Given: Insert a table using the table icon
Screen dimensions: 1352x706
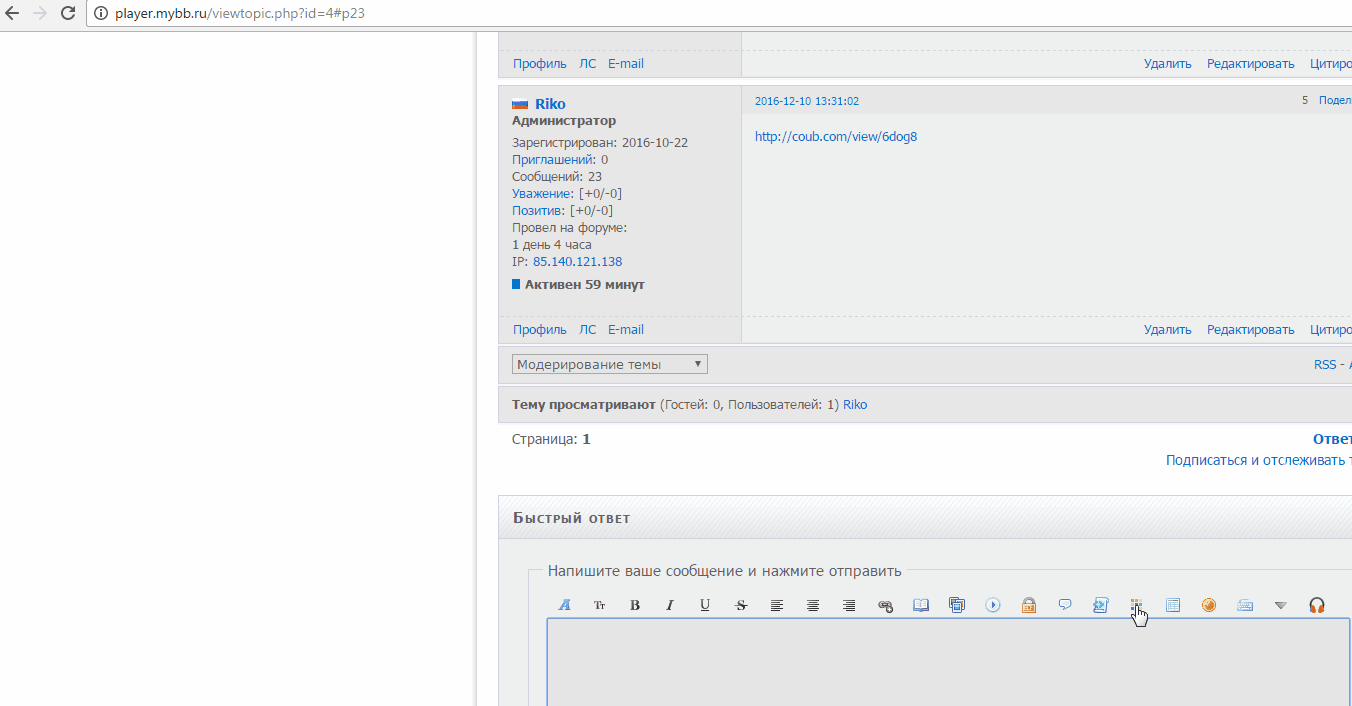Looking at the screenshot, I should point(1173,605).
